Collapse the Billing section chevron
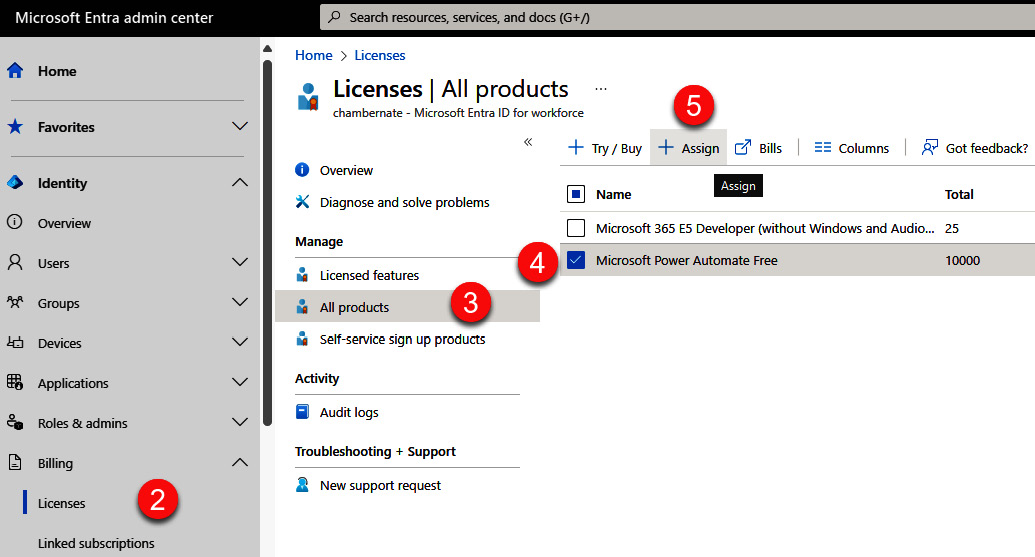The width and height of the screenshot is (1035, 557). point(240,463)
